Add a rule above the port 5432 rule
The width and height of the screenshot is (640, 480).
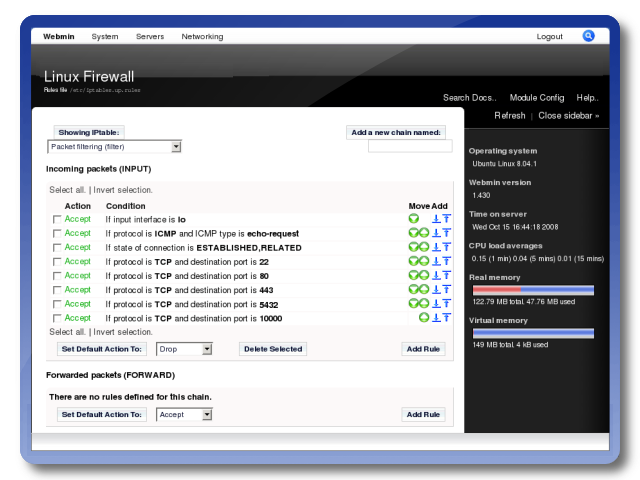(446, 304)
